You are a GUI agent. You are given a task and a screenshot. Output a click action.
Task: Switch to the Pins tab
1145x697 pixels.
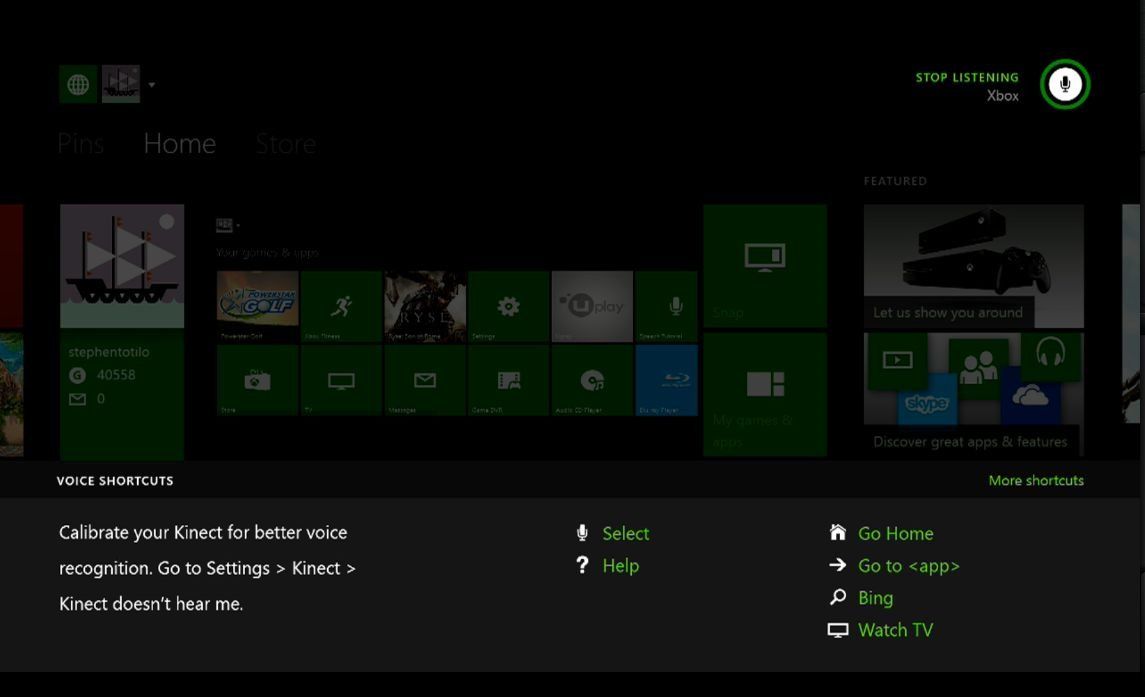80,143
